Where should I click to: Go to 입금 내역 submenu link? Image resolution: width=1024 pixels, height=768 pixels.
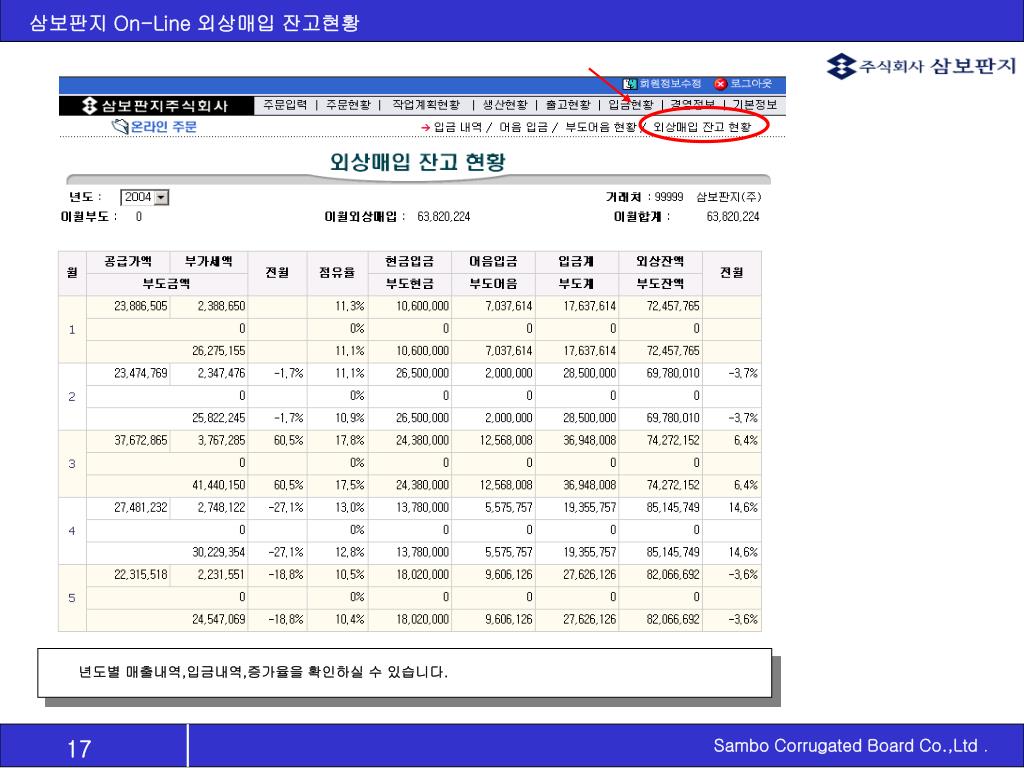tap(458, 127)
